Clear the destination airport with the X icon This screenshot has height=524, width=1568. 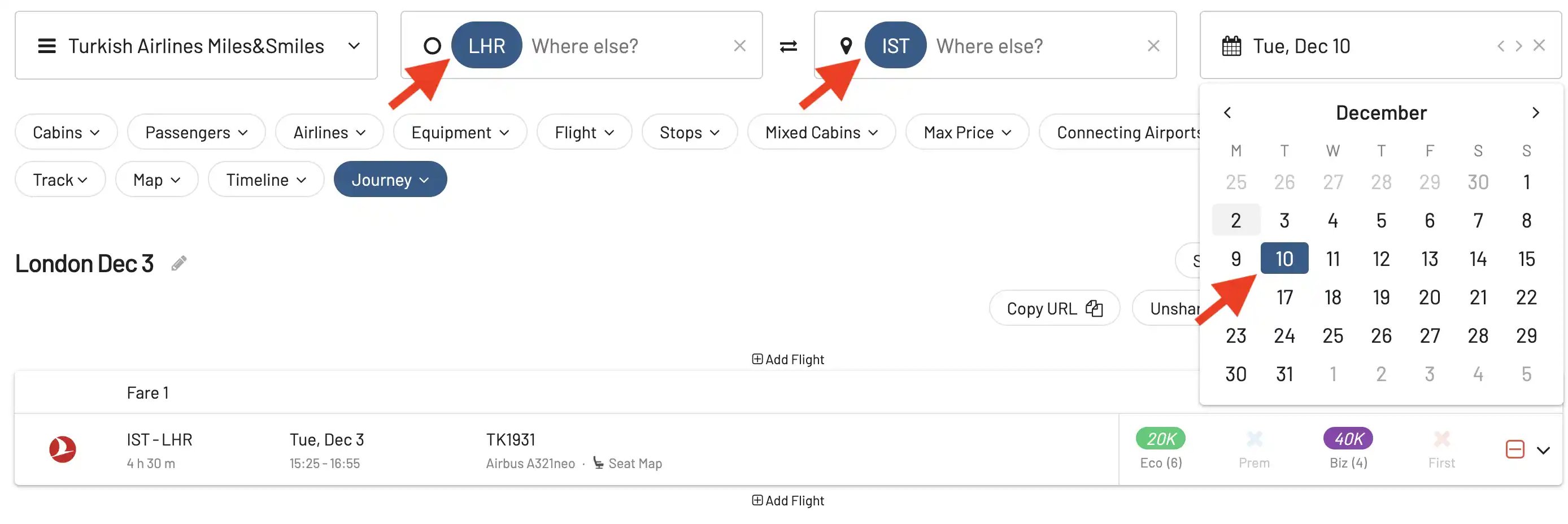pos(1153,46)
